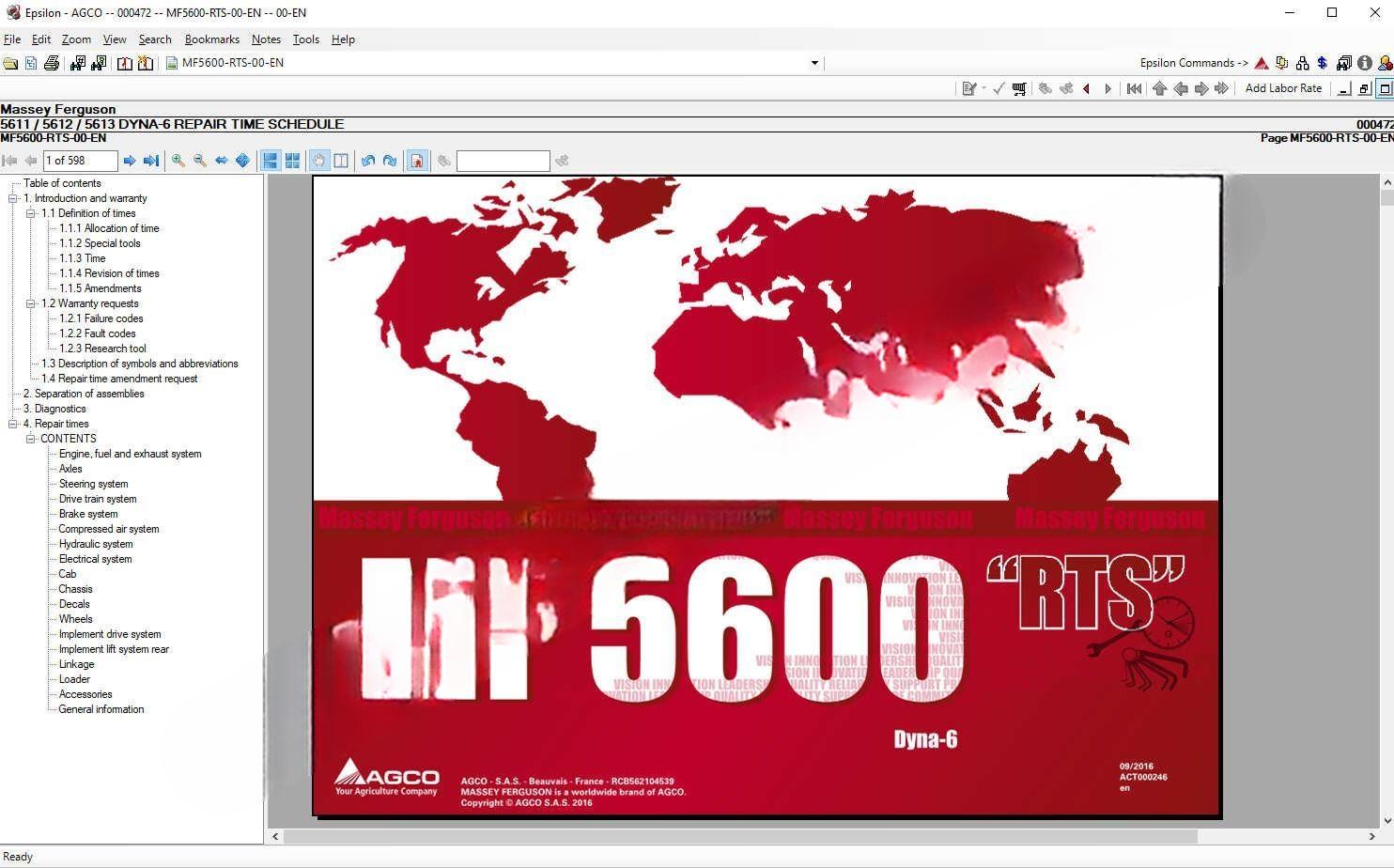This screenshot has width=1394, height=868.
Task: Click the gray up arrow navigation icon
Action: tap(1159, 88)
